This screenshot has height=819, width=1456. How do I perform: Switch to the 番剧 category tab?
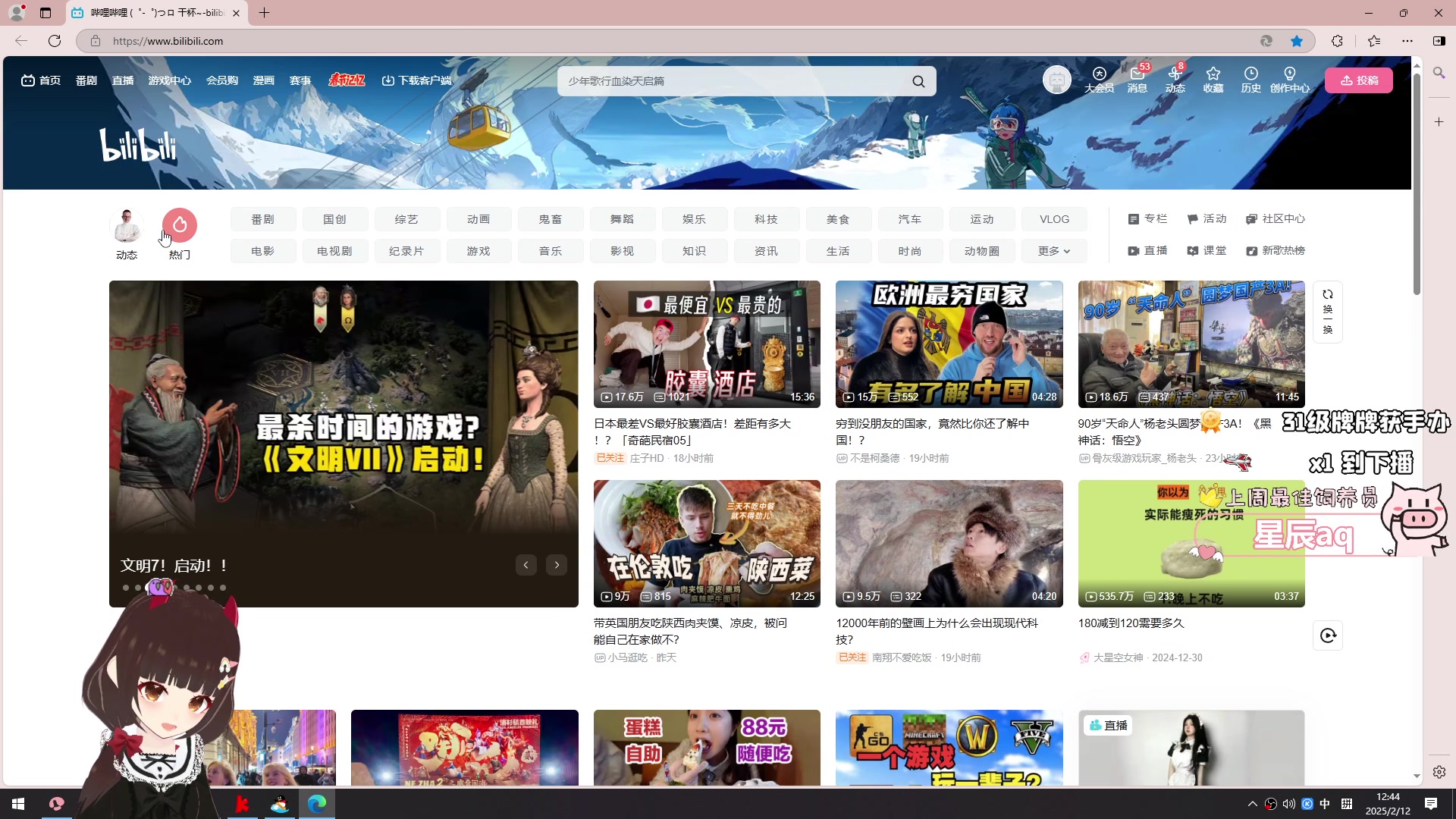pyautogui.click(x=262, y=218)
